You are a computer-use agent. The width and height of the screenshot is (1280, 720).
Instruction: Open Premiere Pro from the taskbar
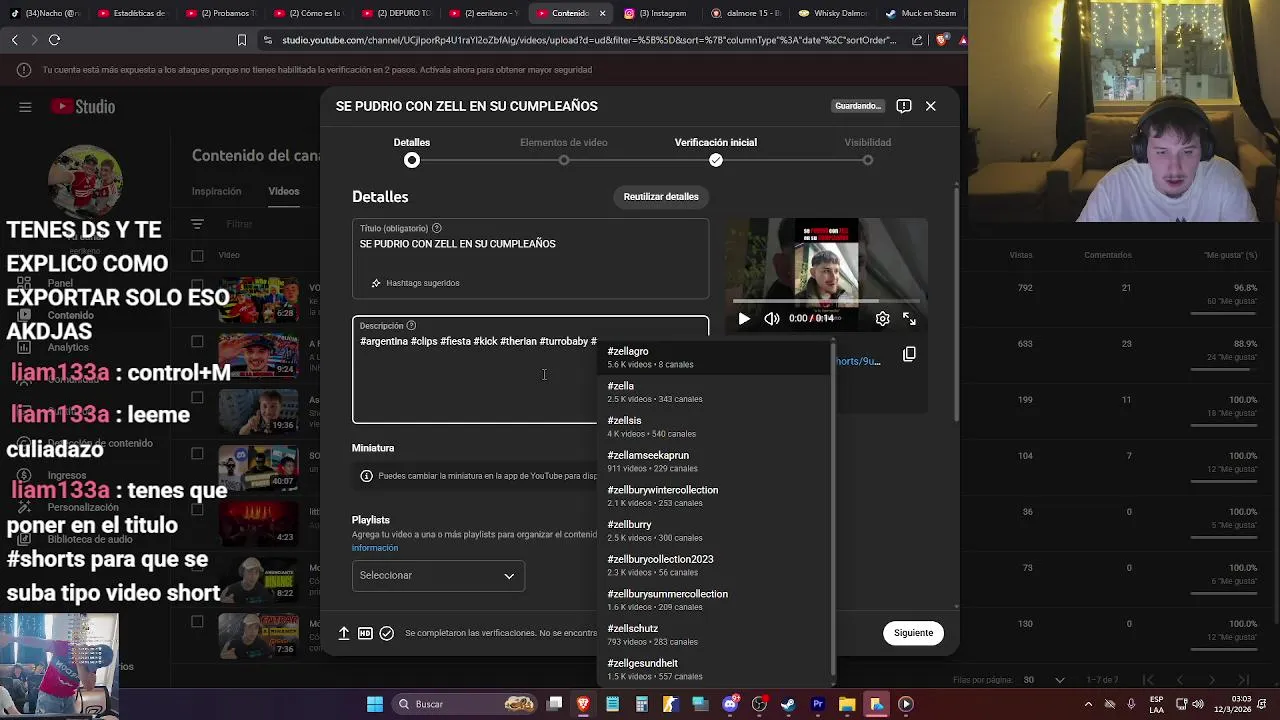(818, 704)
